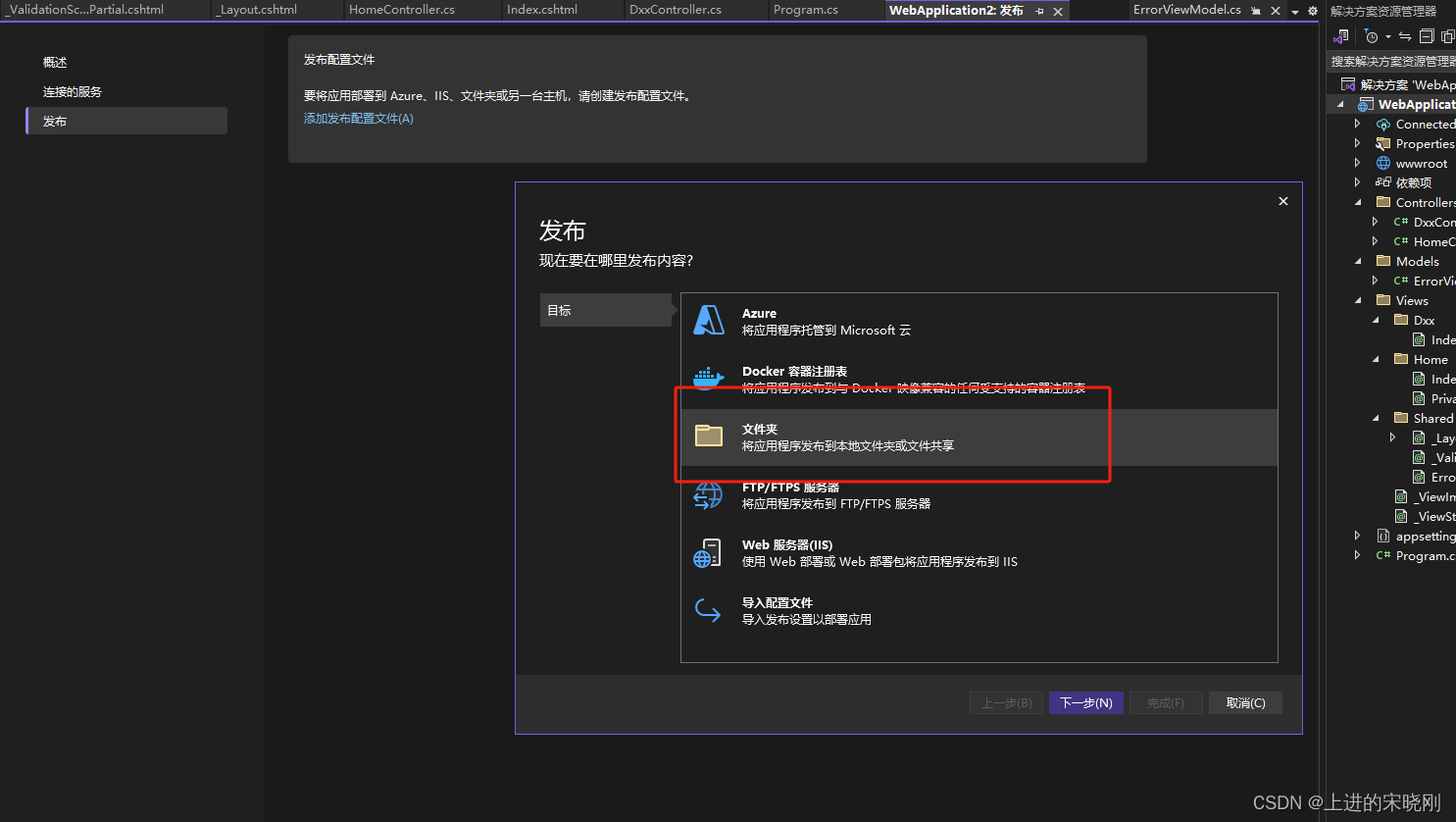Click Connected Services node icon
The height and width of the screenshot is (822, 1456).
[1383, 125]
